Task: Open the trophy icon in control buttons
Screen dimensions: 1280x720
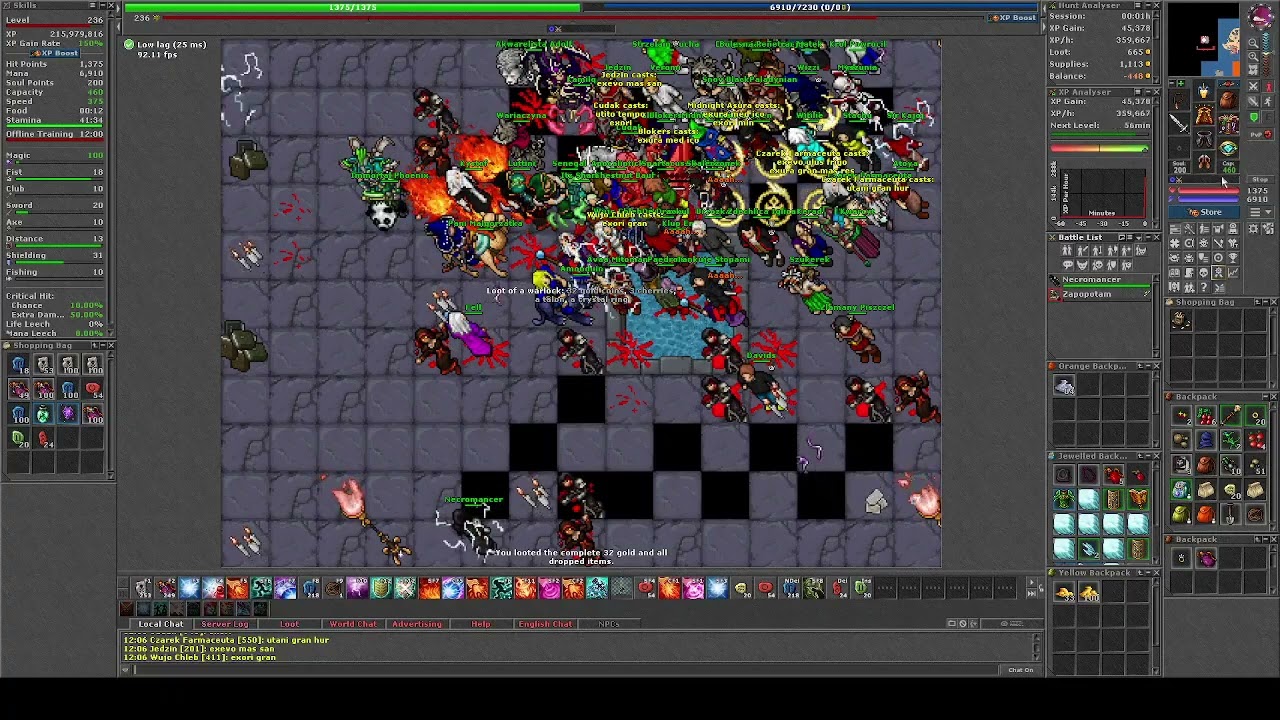Action: [x=1233, y=258]
